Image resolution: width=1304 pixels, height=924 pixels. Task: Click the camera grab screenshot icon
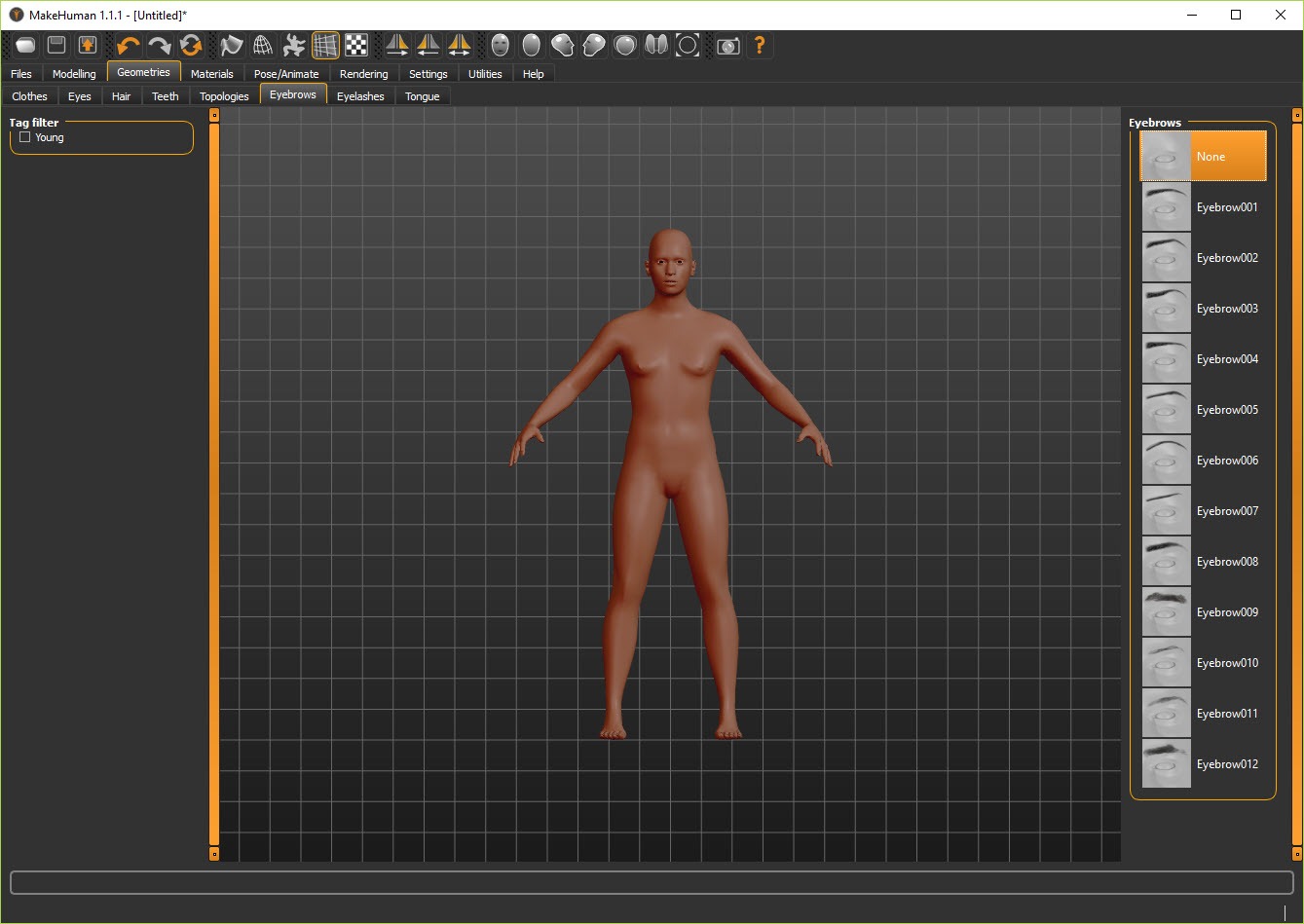[727, 46]
